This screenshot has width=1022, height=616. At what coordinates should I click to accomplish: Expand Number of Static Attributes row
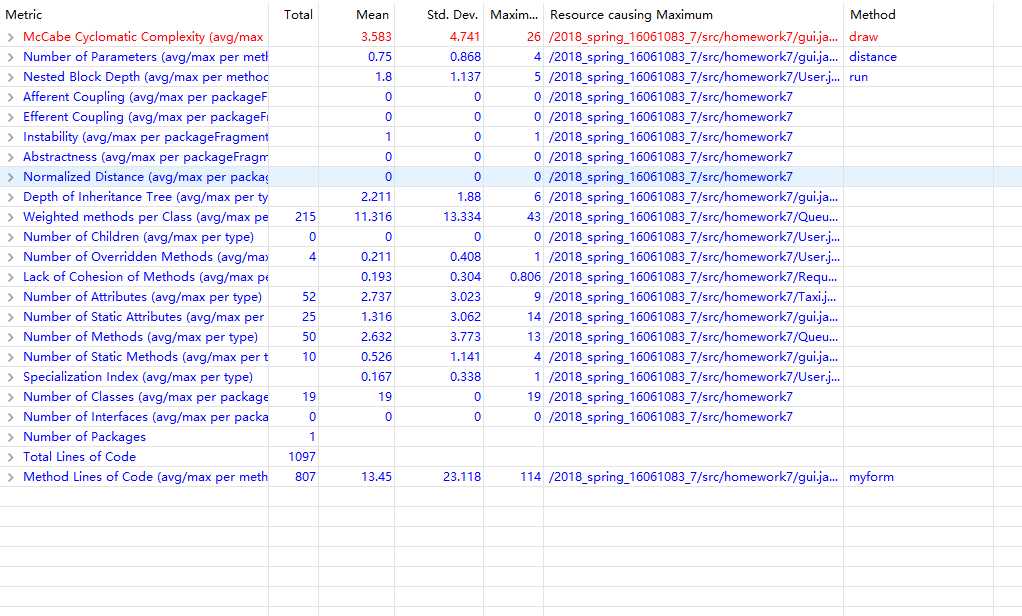[x=10, y=317]
